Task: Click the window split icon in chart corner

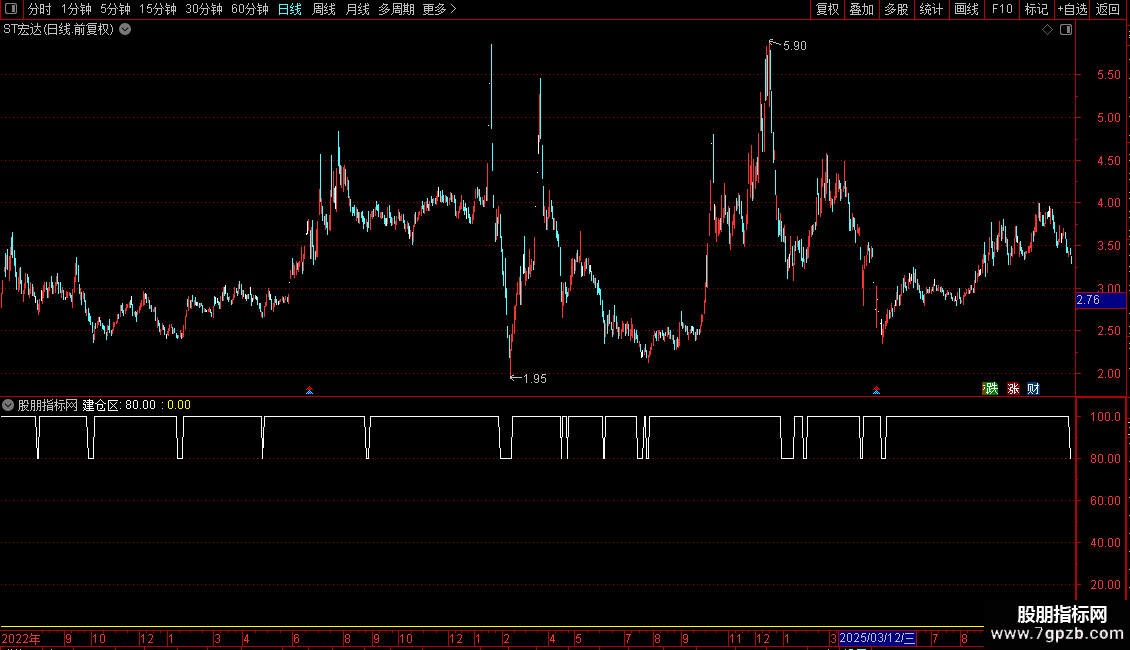Action: tap(1066, 30)
